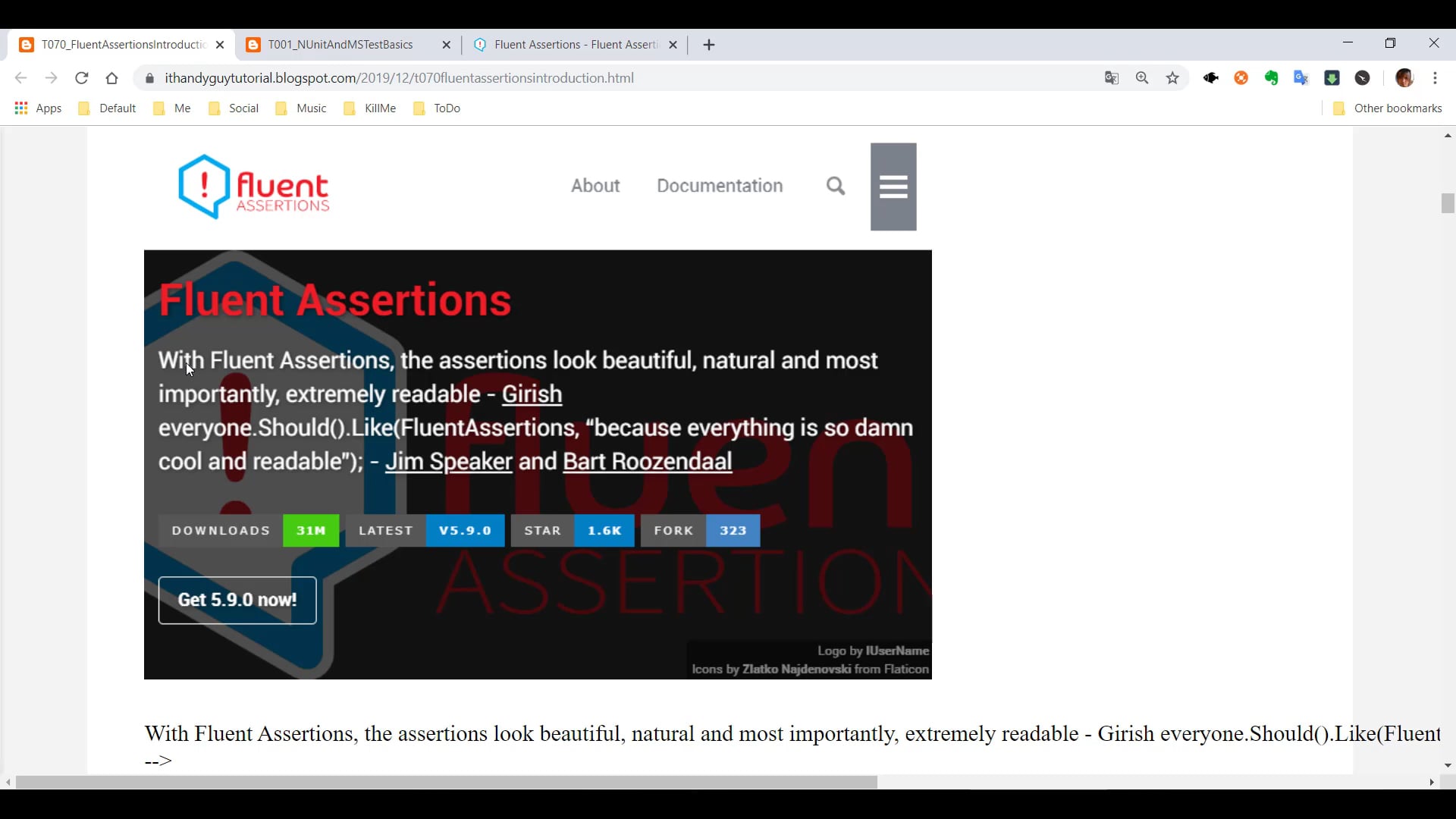Open the hamburger menu on the Fluent Assertions site
1456x819 pixels.
tap(893, 186)
